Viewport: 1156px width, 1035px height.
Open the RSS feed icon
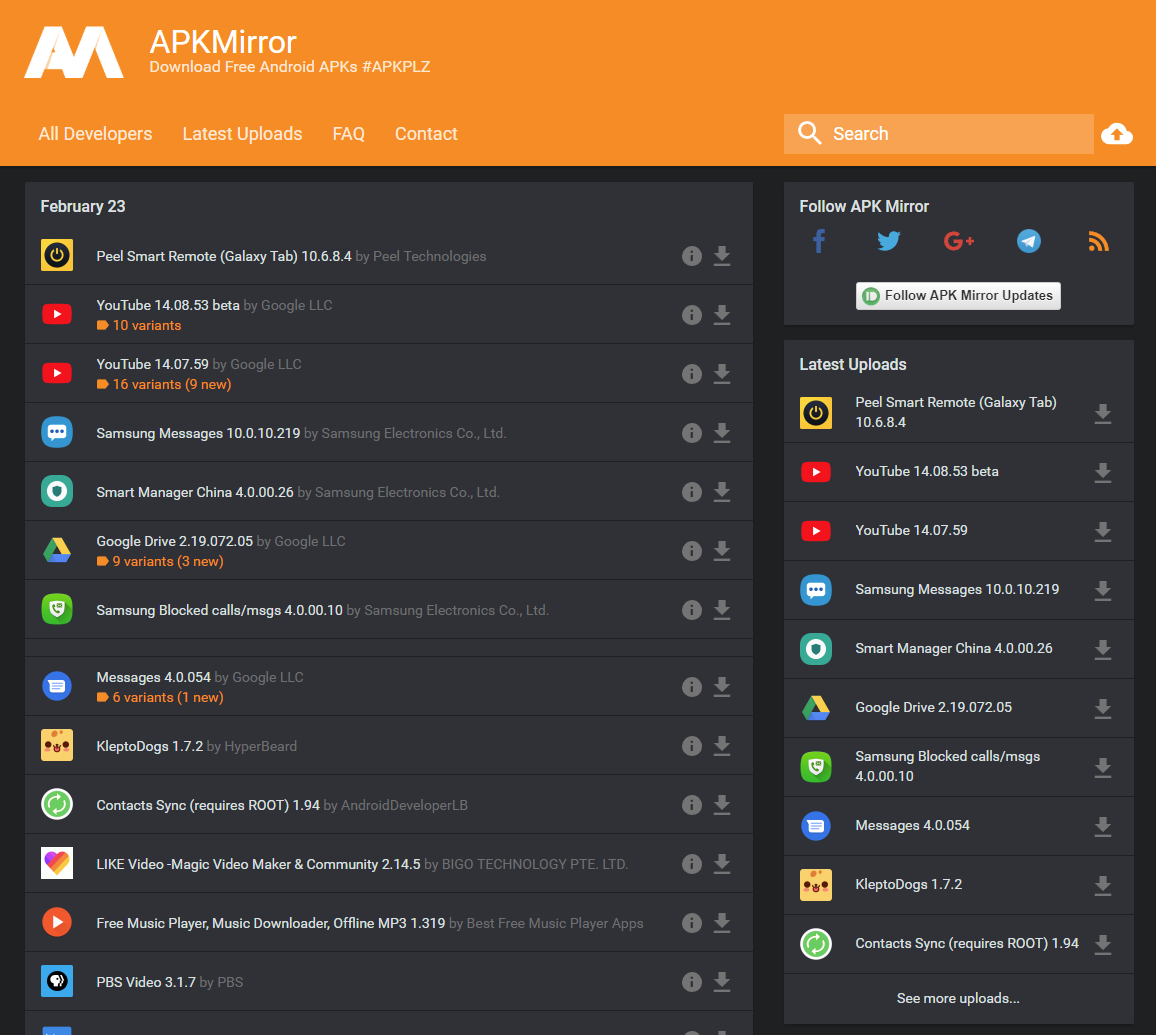[x=1098, y=241]
